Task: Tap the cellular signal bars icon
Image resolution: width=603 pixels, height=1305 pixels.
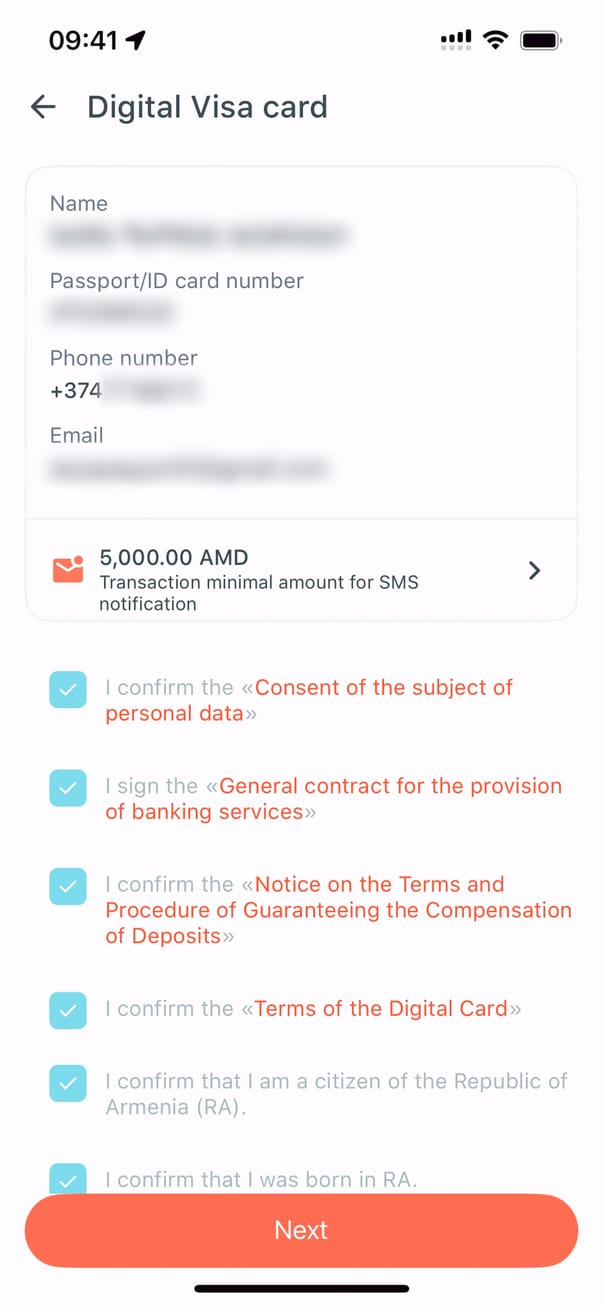Action: point(455,40)
